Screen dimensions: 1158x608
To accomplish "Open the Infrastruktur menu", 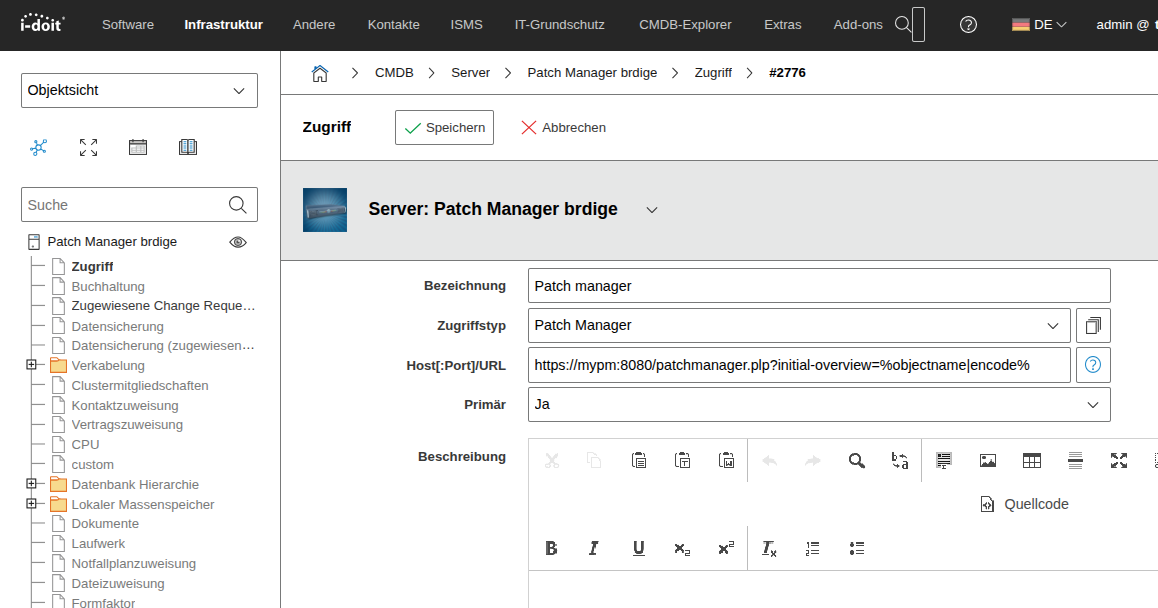I will pos(223,24).
